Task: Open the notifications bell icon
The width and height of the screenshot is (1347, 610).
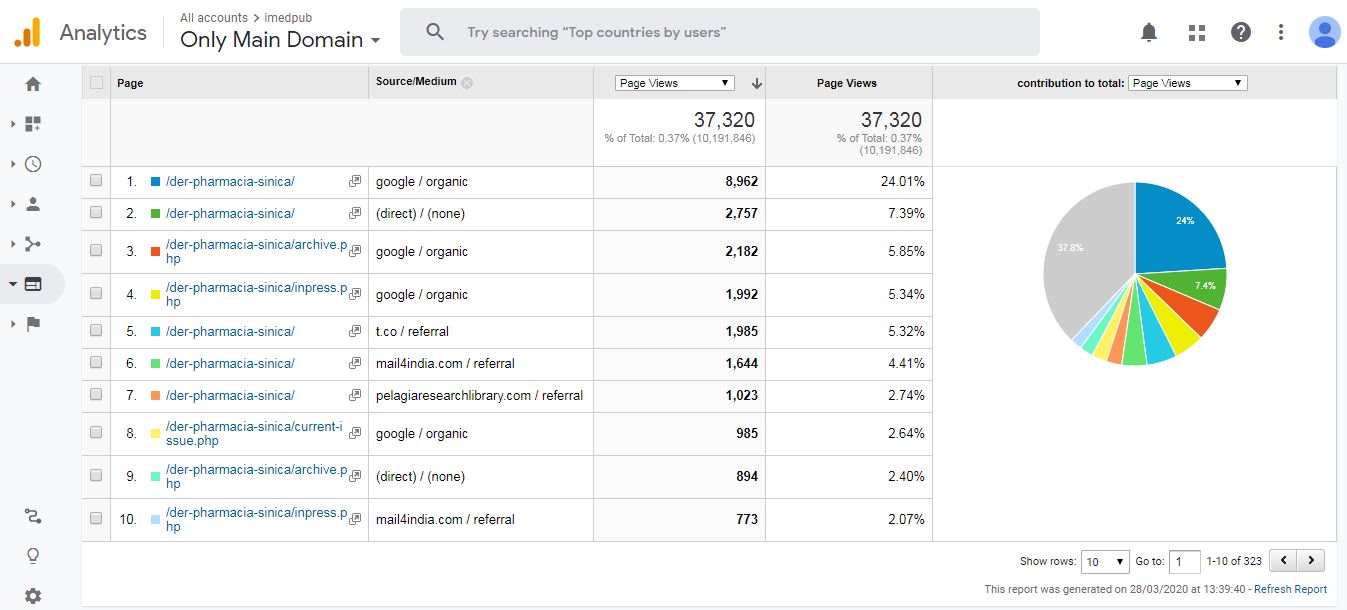Action: (1149, 32)
